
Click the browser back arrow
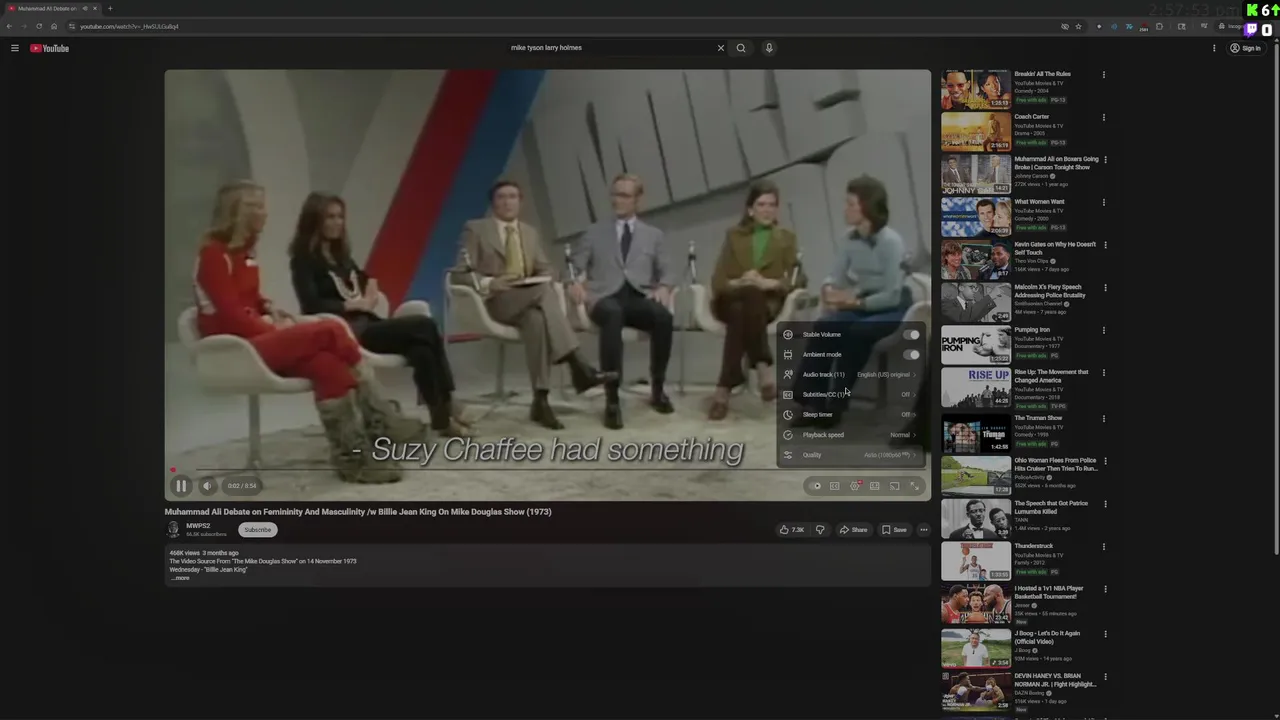click(9, 26)
